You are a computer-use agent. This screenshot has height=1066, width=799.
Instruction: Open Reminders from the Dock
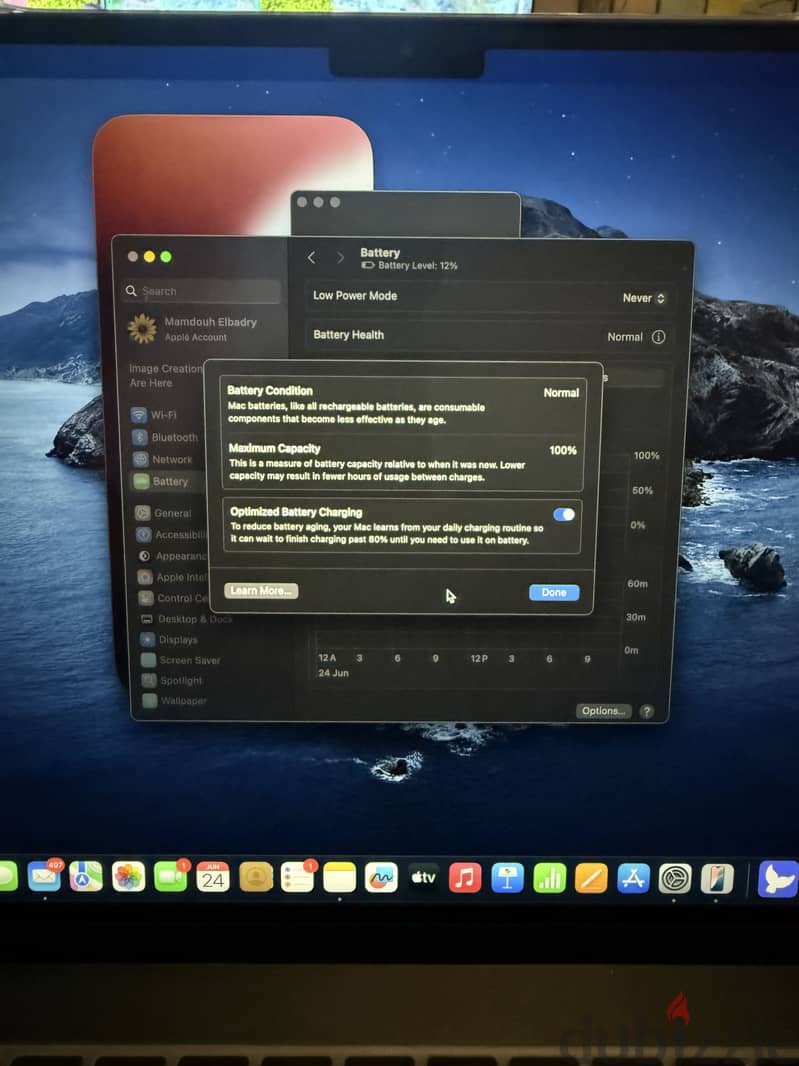(x=297, y=878)
